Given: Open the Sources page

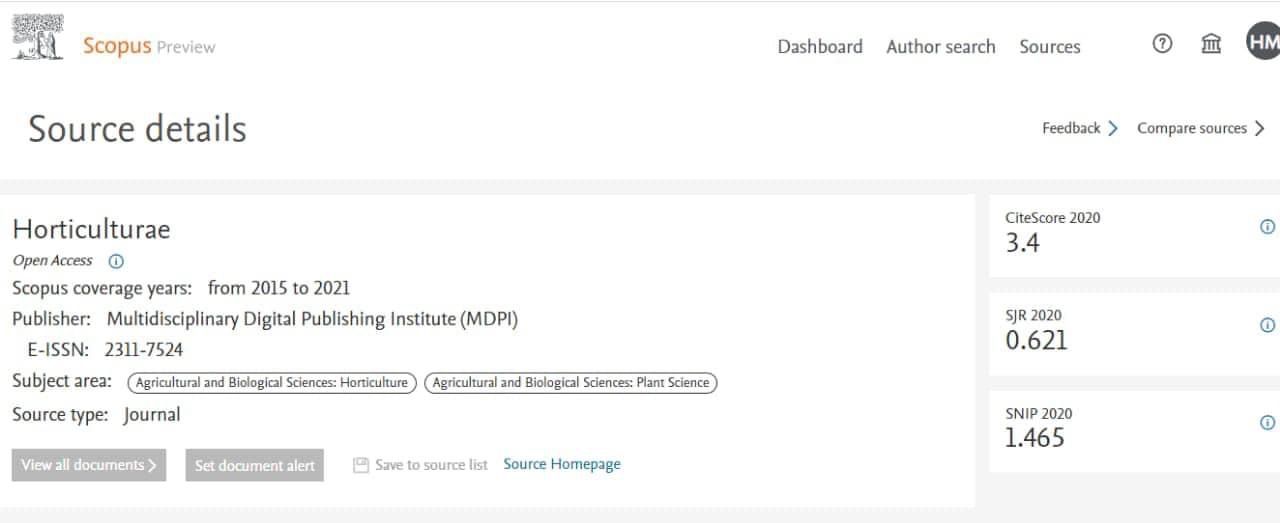Looking at the screenshot, I should [x=1050, y=47].
